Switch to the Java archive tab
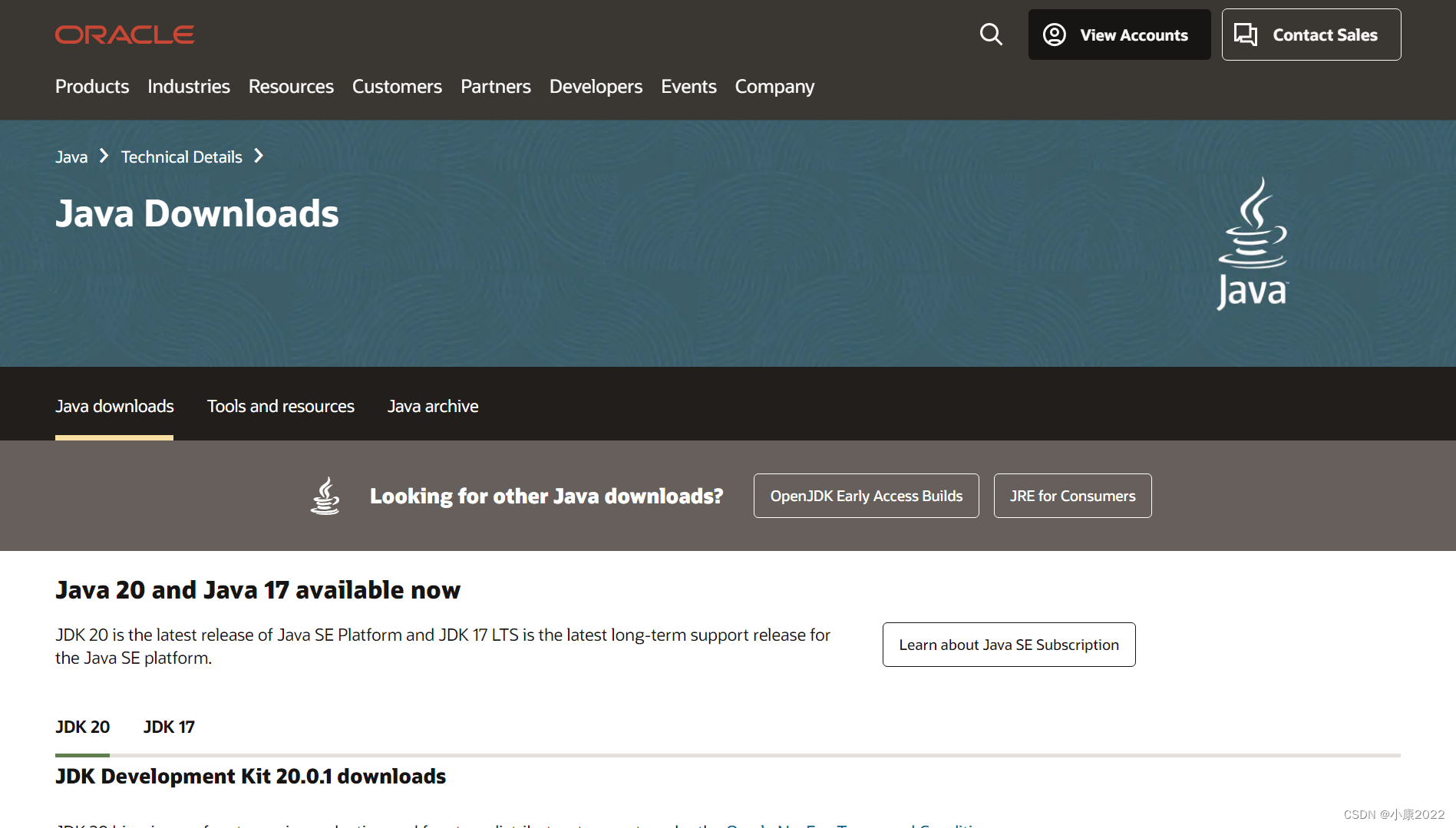1456x828 pixels. click(433, 406)
